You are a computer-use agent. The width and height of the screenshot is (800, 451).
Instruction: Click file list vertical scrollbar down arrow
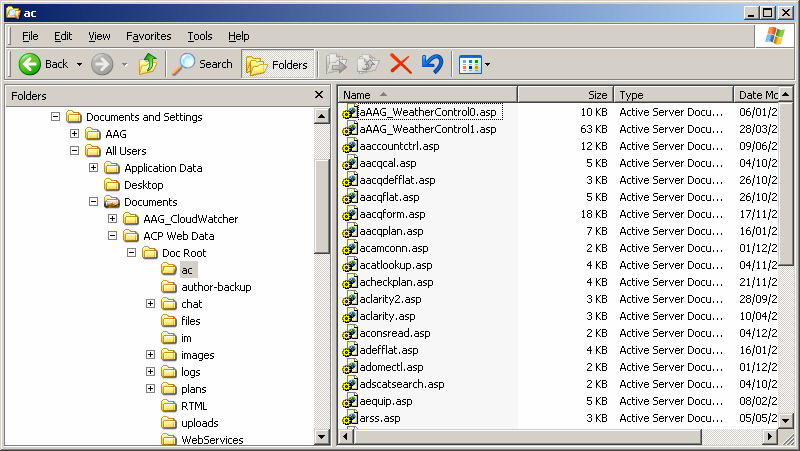click(786, 421)
